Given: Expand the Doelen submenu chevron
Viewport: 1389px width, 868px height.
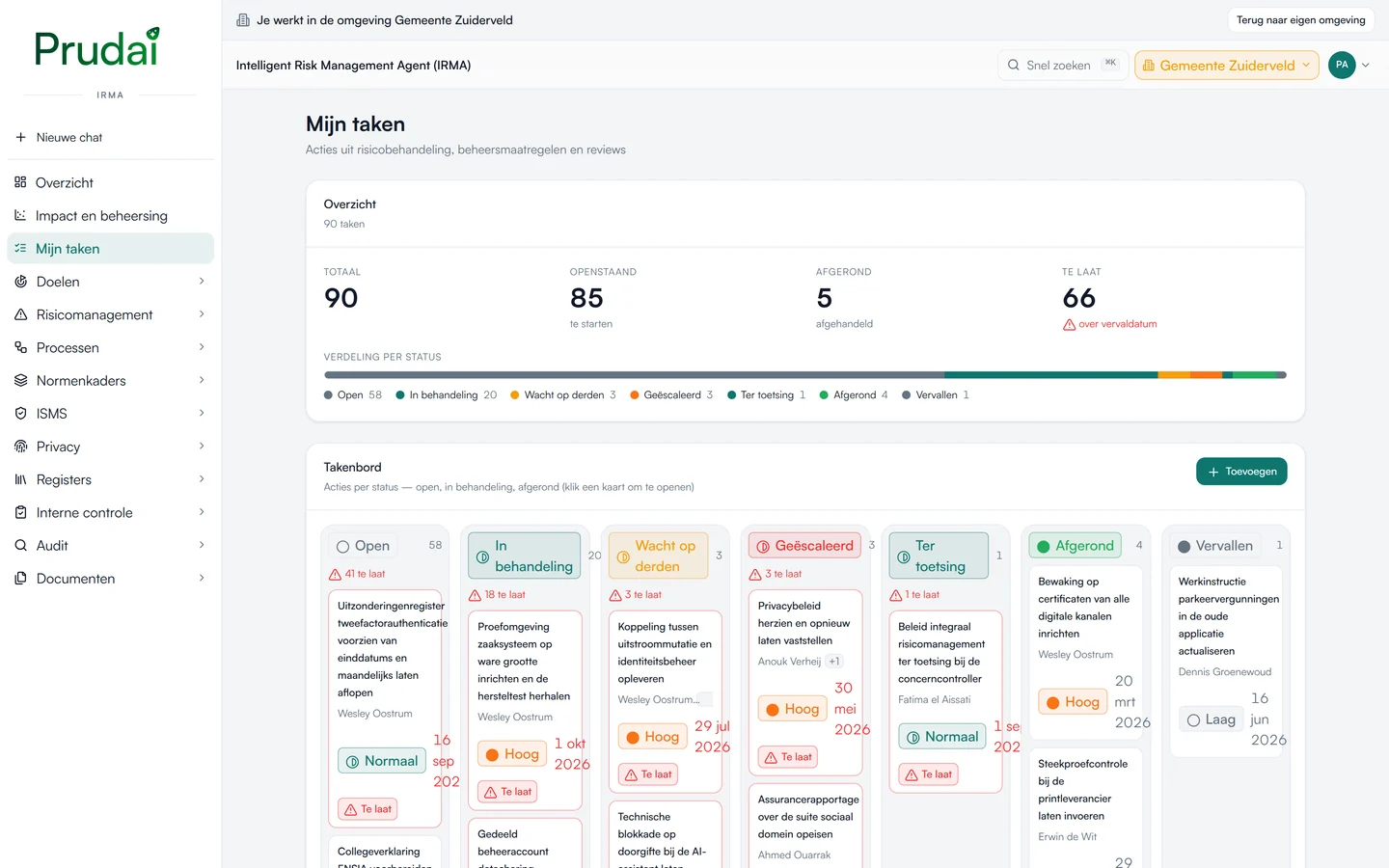Looking at the screenshot, I should point(202,282).
